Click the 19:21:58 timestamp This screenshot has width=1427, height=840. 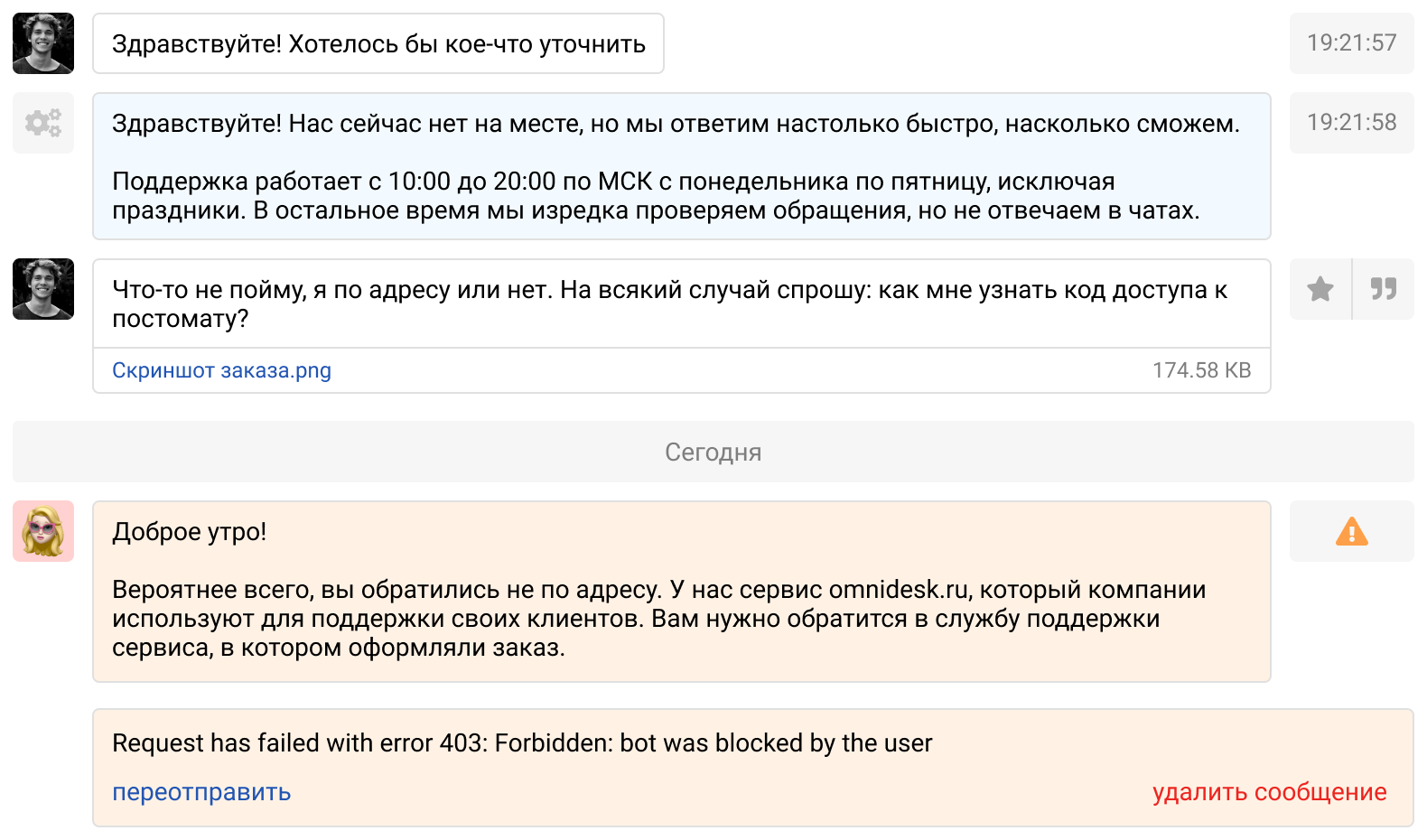[x=1351, y=123]
